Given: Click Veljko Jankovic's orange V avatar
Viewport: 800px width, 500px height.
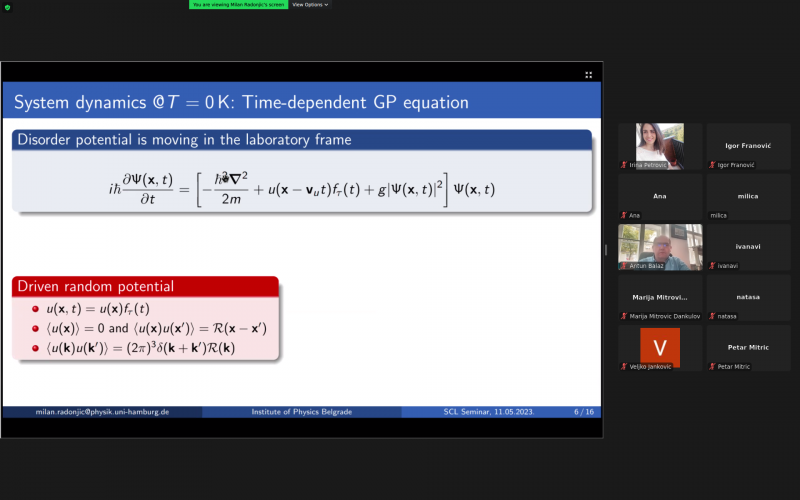Looking at the screenshot, I should pyautogui.click(x=660, y=347).
